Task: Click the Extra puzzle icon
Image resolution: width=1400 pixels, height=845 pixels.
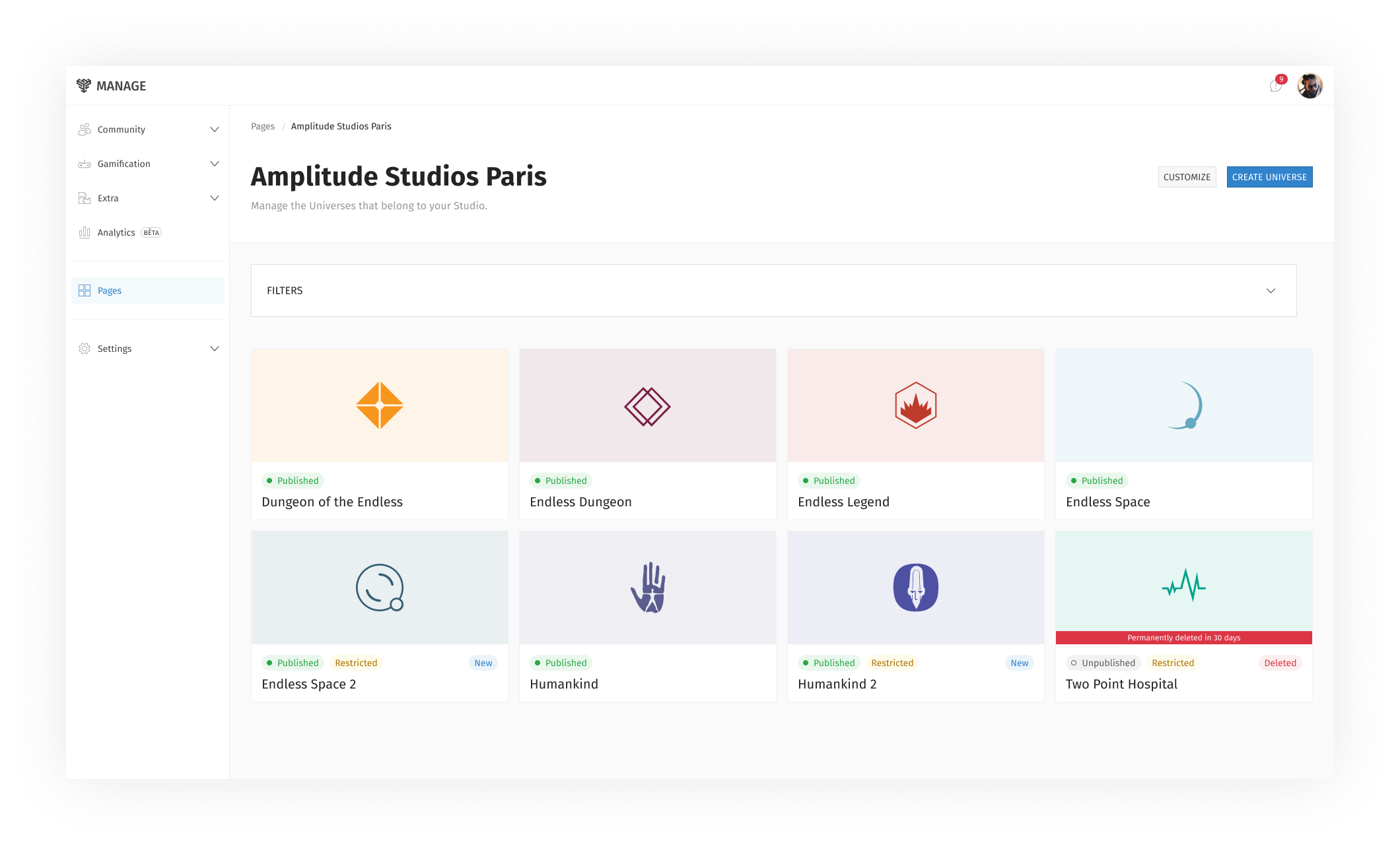Action: [x=85, y=198]
